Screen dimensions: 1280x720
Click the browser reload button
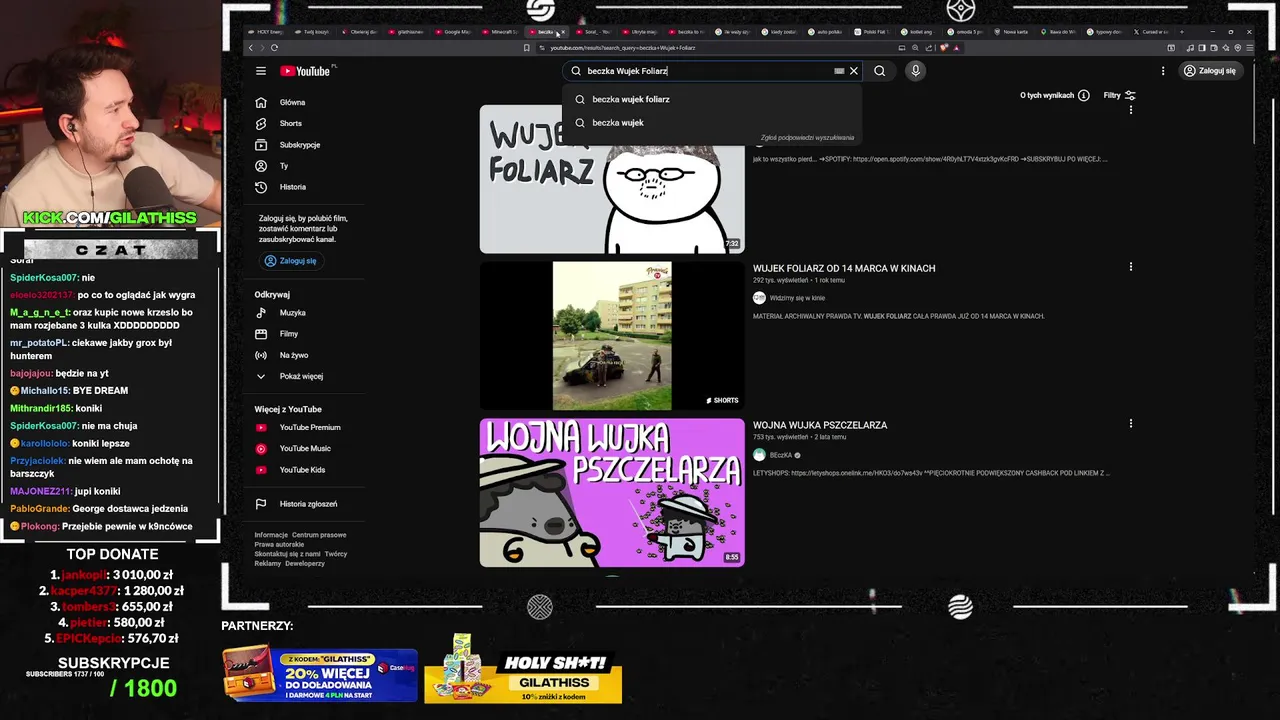pos(274,48)
